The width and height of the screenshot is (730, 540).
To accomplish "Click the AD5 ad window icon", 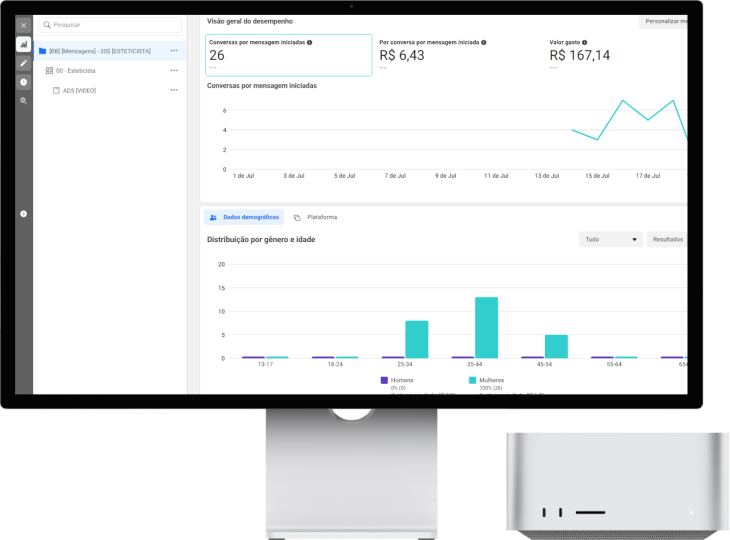I will coord(56,90).
